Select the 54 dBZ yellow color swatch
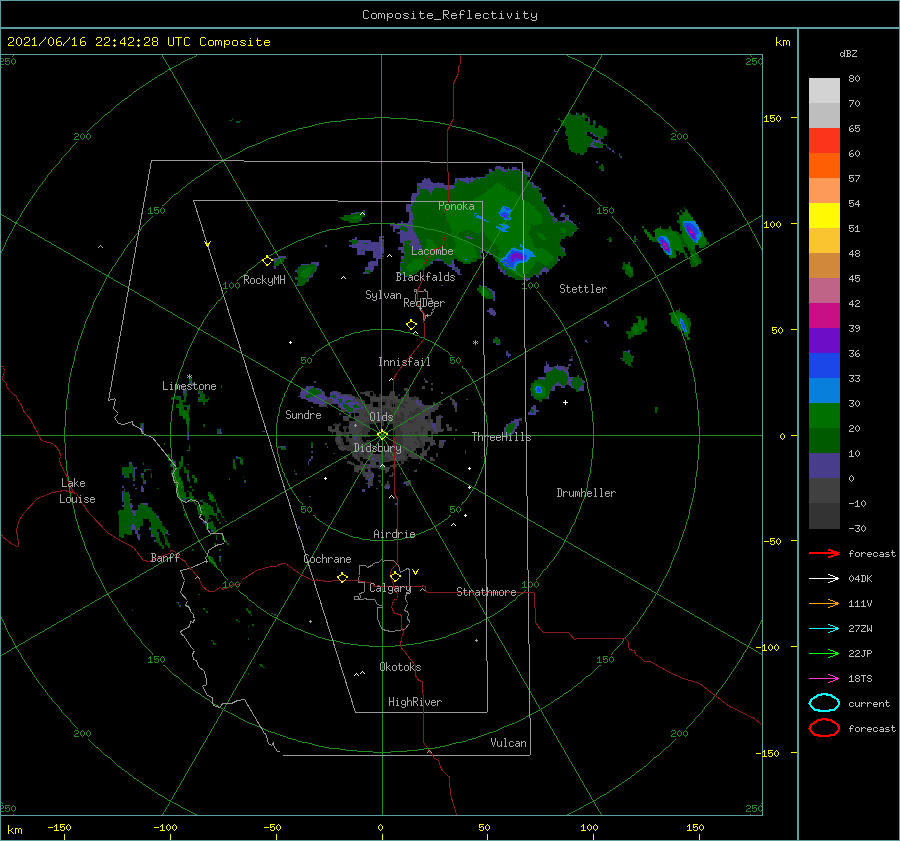Viewport: 900px width, 841px height. click(x=824, y=215)
